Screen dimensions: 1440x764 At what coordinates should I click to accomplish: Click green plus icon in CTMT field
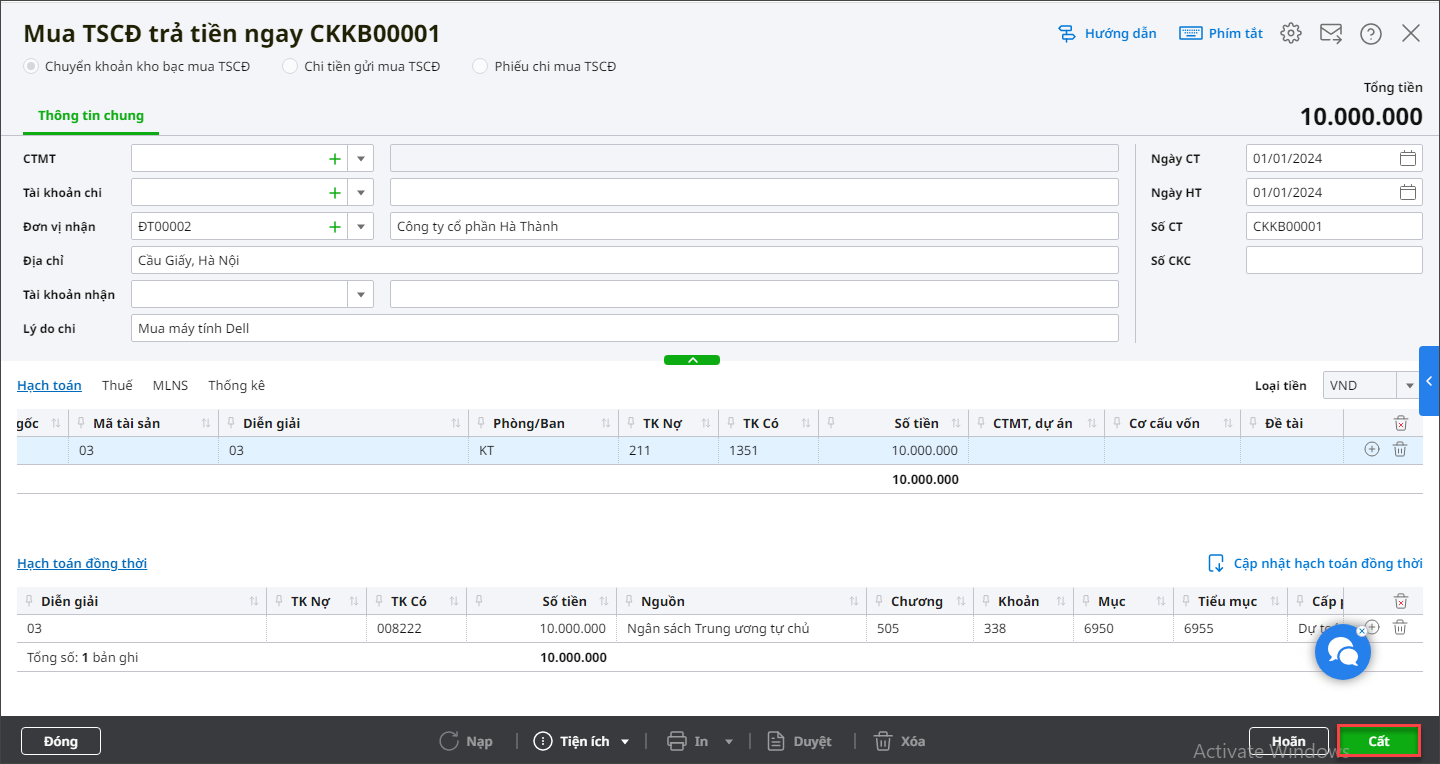[x=334, y=158]
